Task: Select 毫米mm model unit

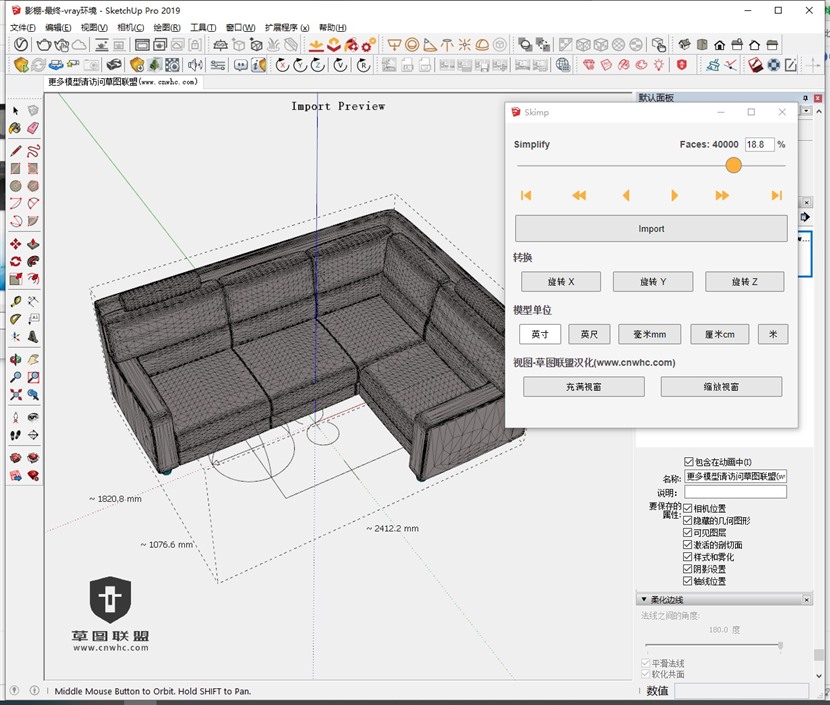Action: pyautogui.click(x=649, y=334)
